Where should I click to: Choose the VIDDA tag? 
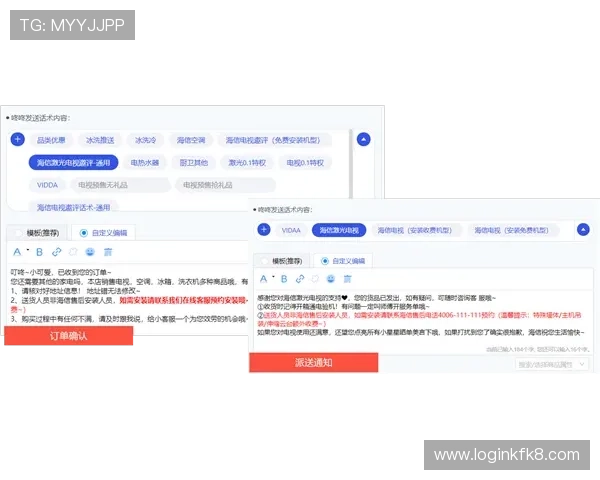click(x=47, y=185)
